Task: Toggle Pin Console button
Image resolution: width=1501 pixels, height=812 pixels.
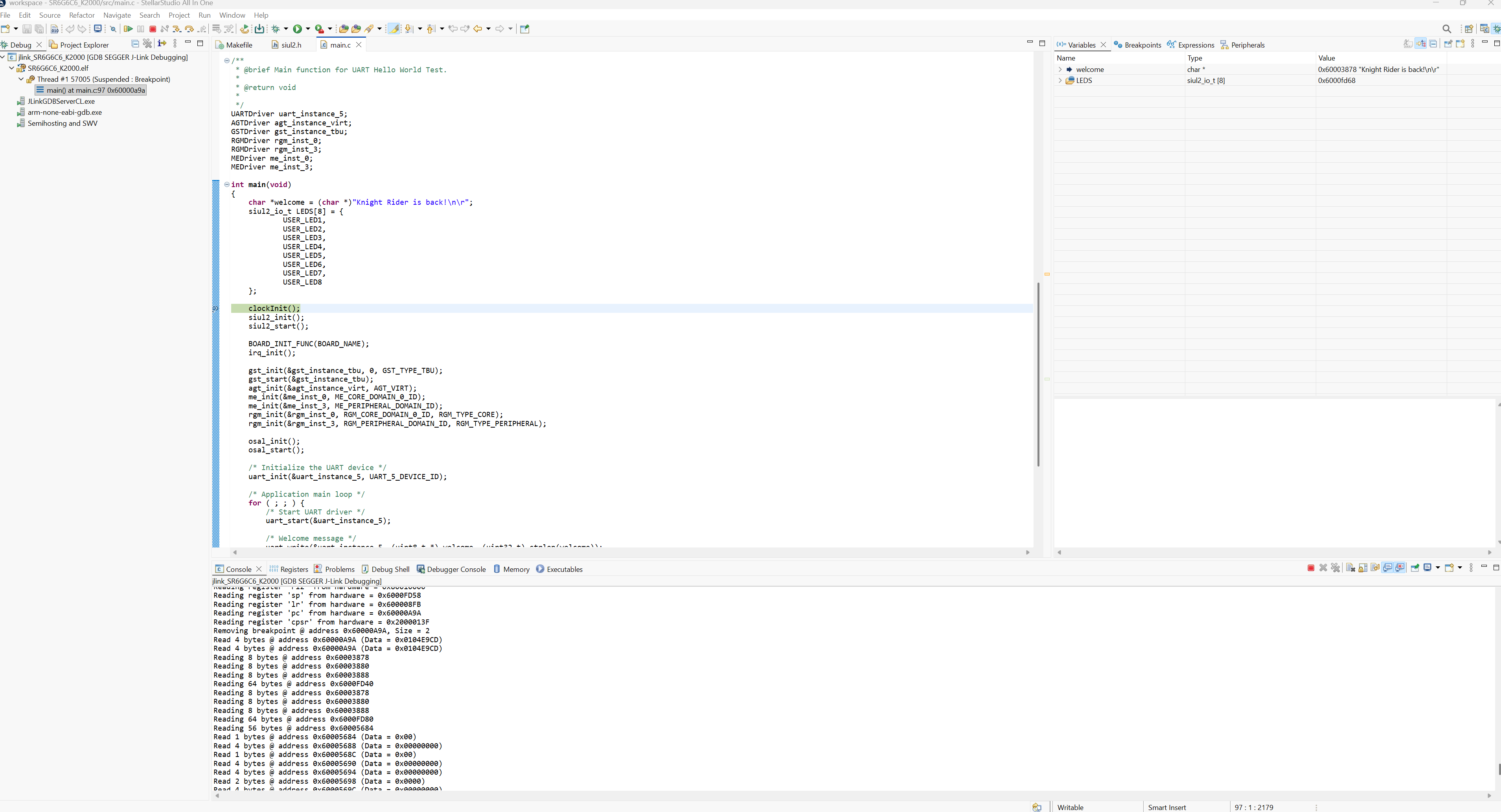Action: pyautogui.click(x=1415, y=568)
